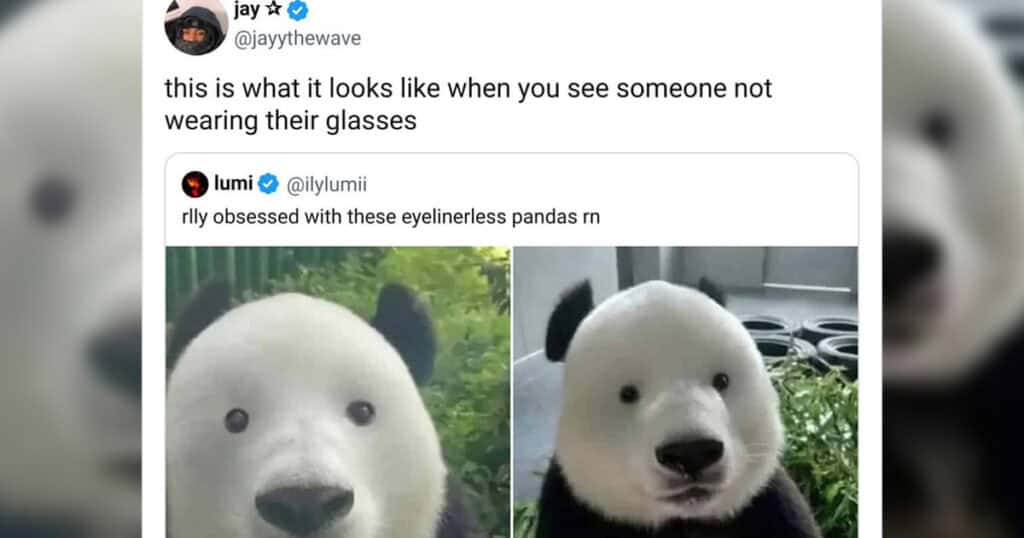This screenshot has height=538, width=1024.
Task: Click the eyelinerless pandas quote text
Action: (391, 217)
